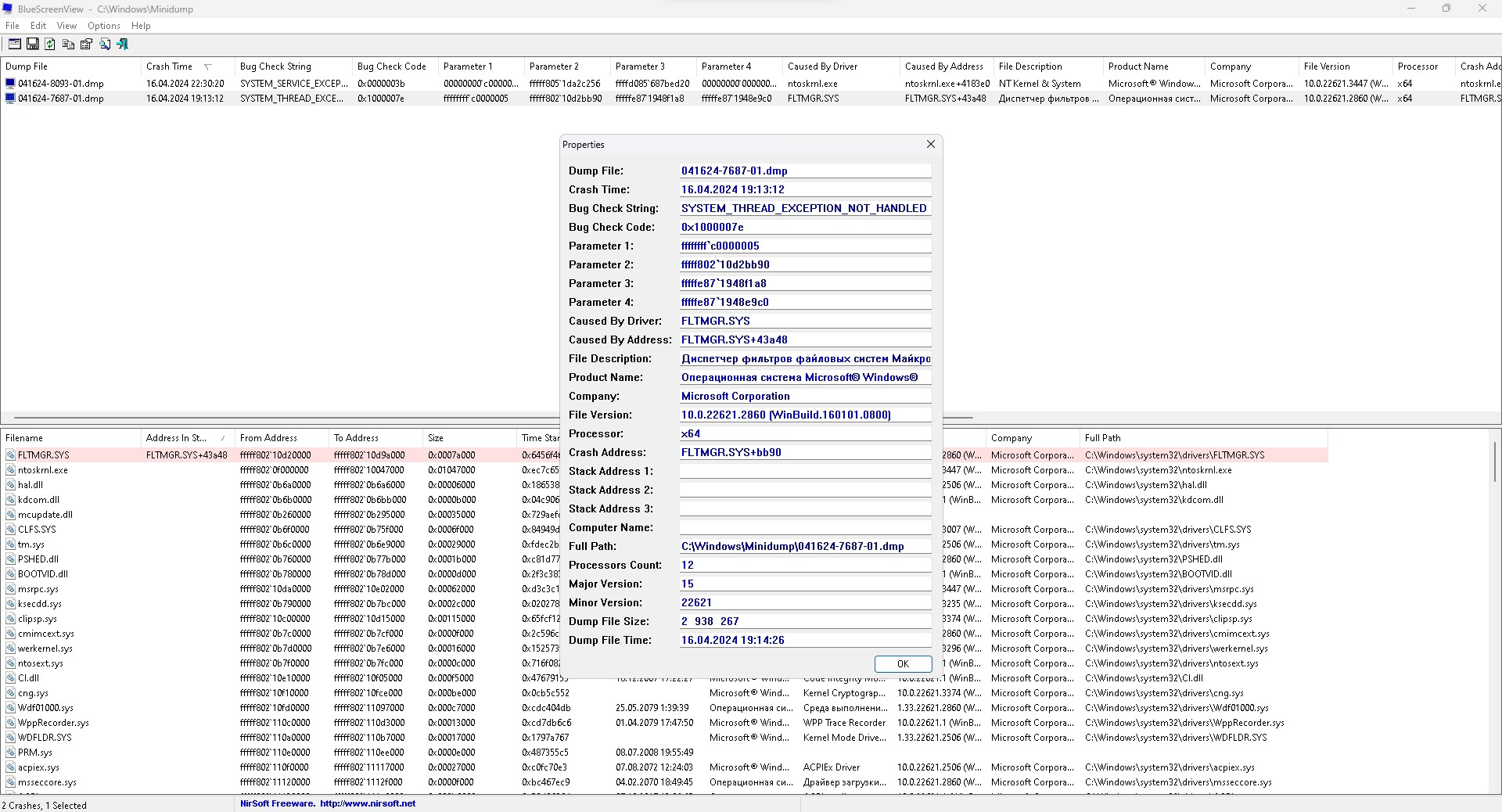Click the file icon next to tm.sys

[x=11, y=544]
